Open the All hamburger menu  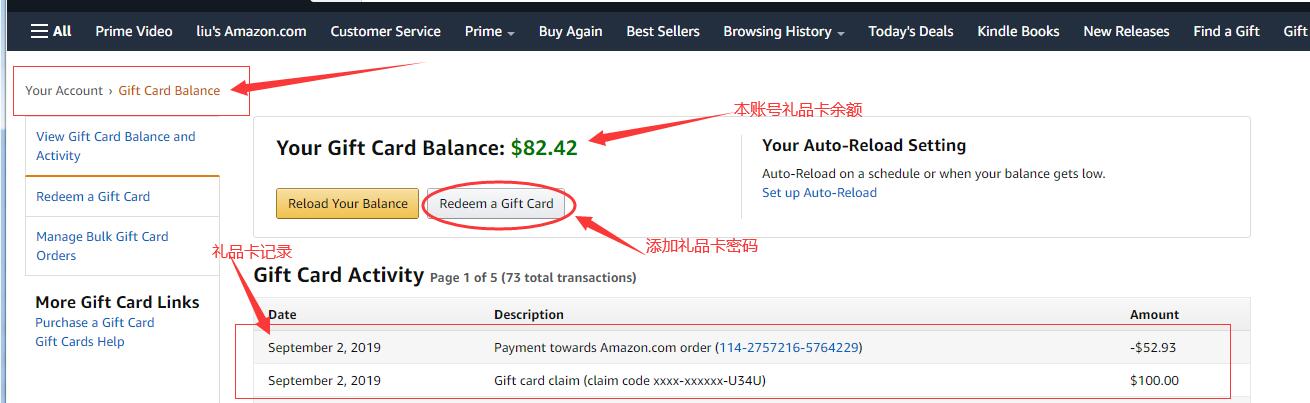[x=51, y=31]
